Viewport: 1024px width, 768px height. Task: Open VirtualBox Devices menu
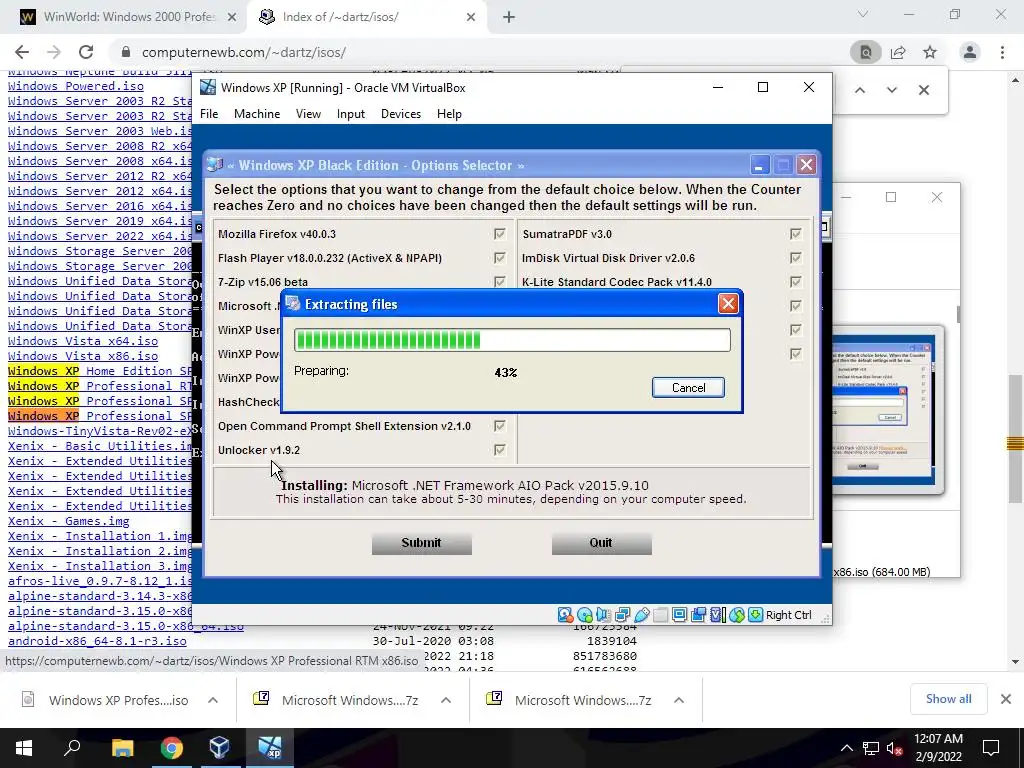[400, 114]
